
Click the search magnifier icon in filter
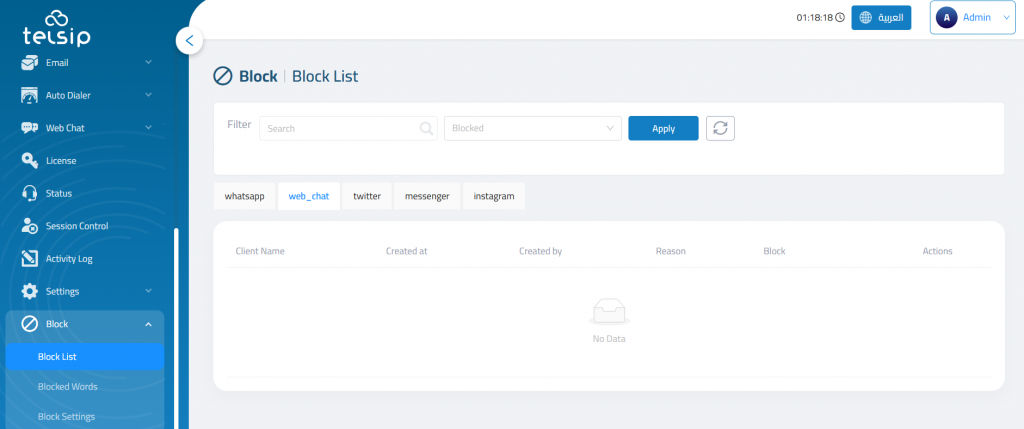[427, 128]
